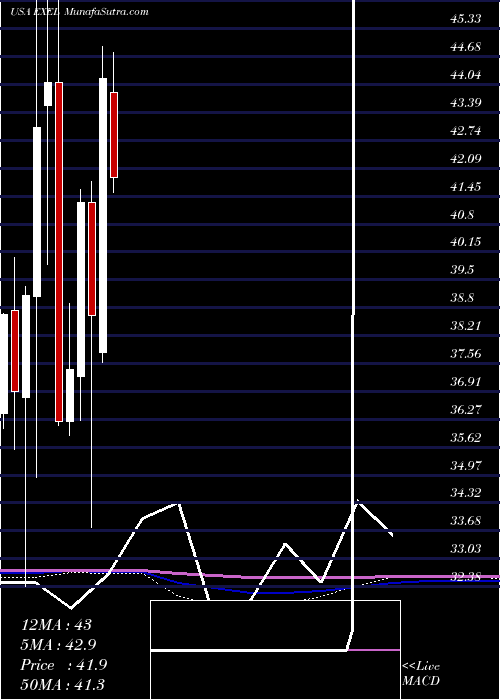This screenshot has width=500, height=700.
Task: Click the tallest red candlestick from 44 to 36
Action: tap(59, 252)
